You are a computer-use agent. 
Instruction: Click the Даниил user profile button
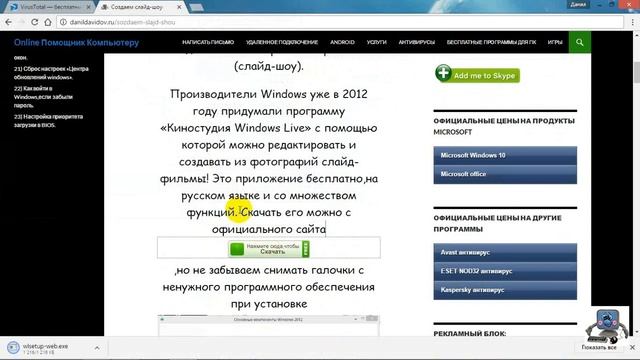click(578, 4)
